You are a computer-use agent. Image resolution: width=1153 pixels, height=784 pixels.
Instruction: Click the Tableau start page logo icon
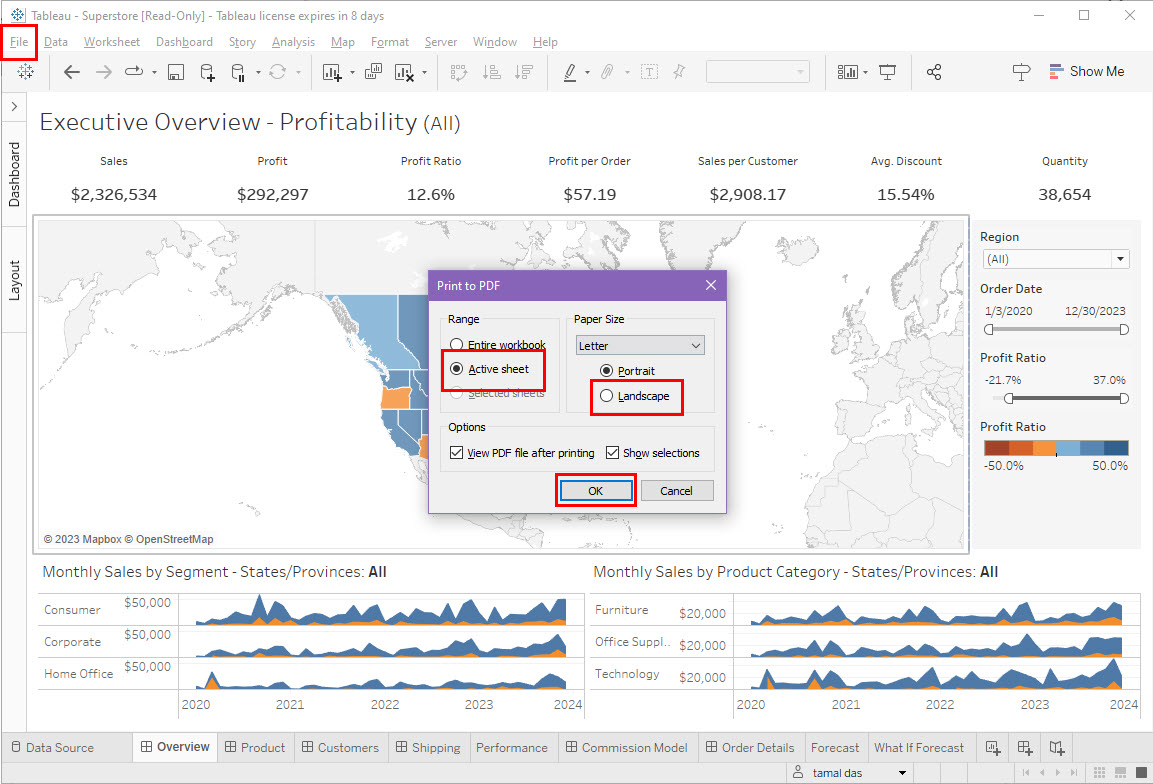pos(25,71)
